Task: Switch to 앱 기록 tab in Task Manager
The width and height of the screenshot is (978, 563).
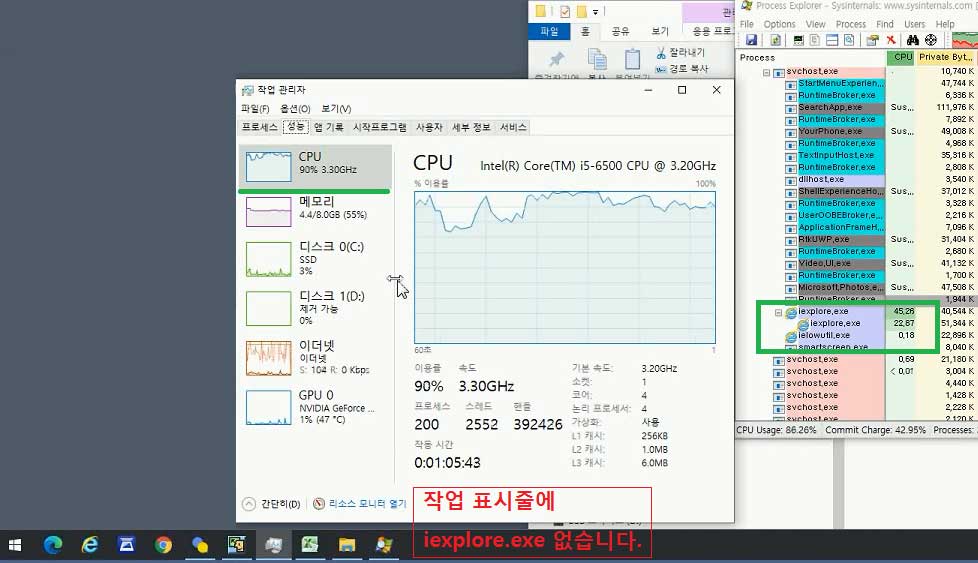Action: 329,127
